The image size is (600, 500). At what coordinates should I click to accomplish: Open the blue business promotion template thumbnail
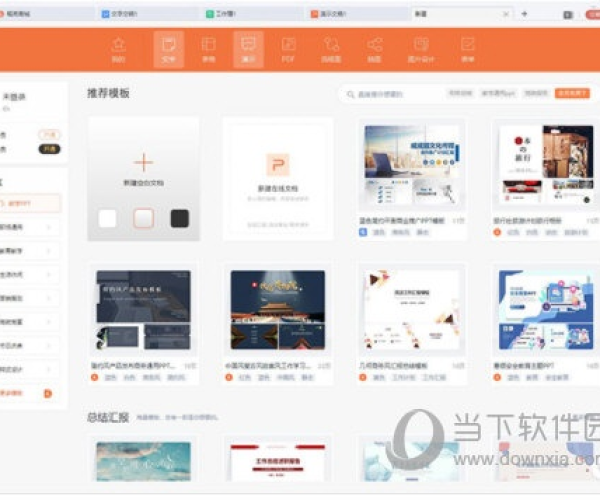click(x=412, y=166)
